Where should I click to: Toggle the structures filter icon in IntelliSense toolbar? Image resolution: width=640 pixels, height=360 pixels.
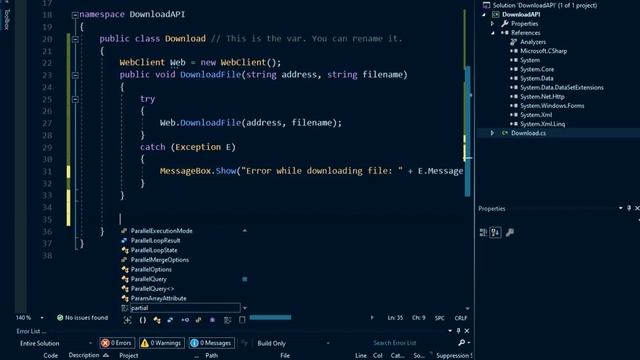[170, 320]
